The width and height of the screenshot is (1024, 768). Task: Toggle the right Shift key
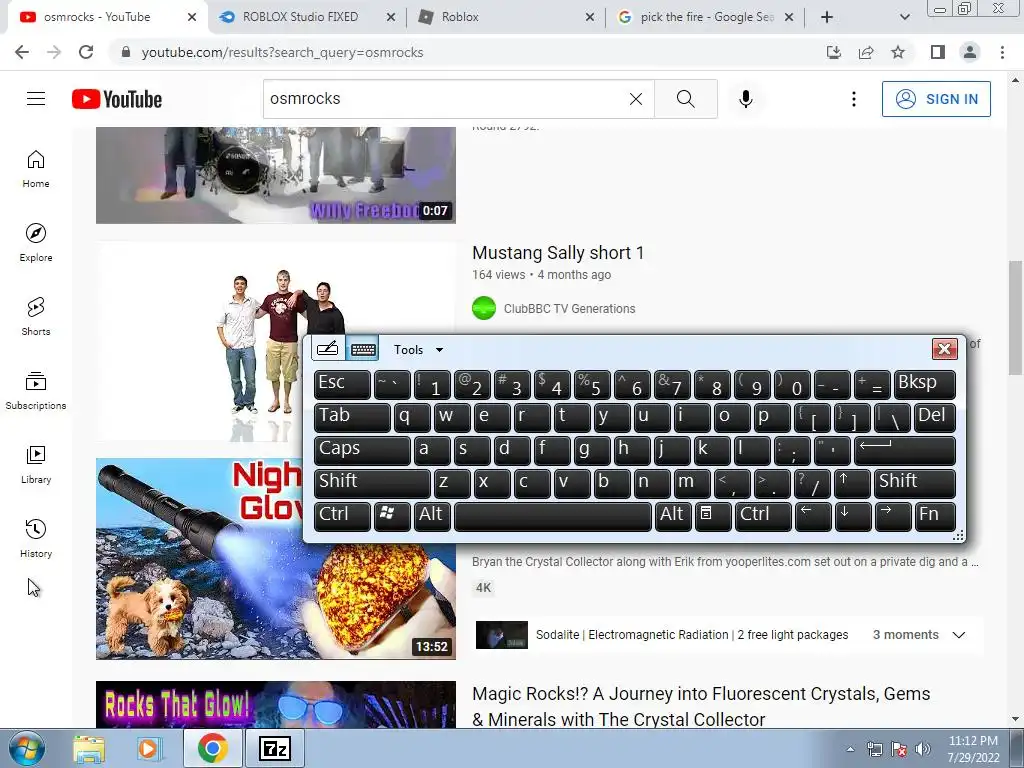pyautogui.click(x=914, y=483)
